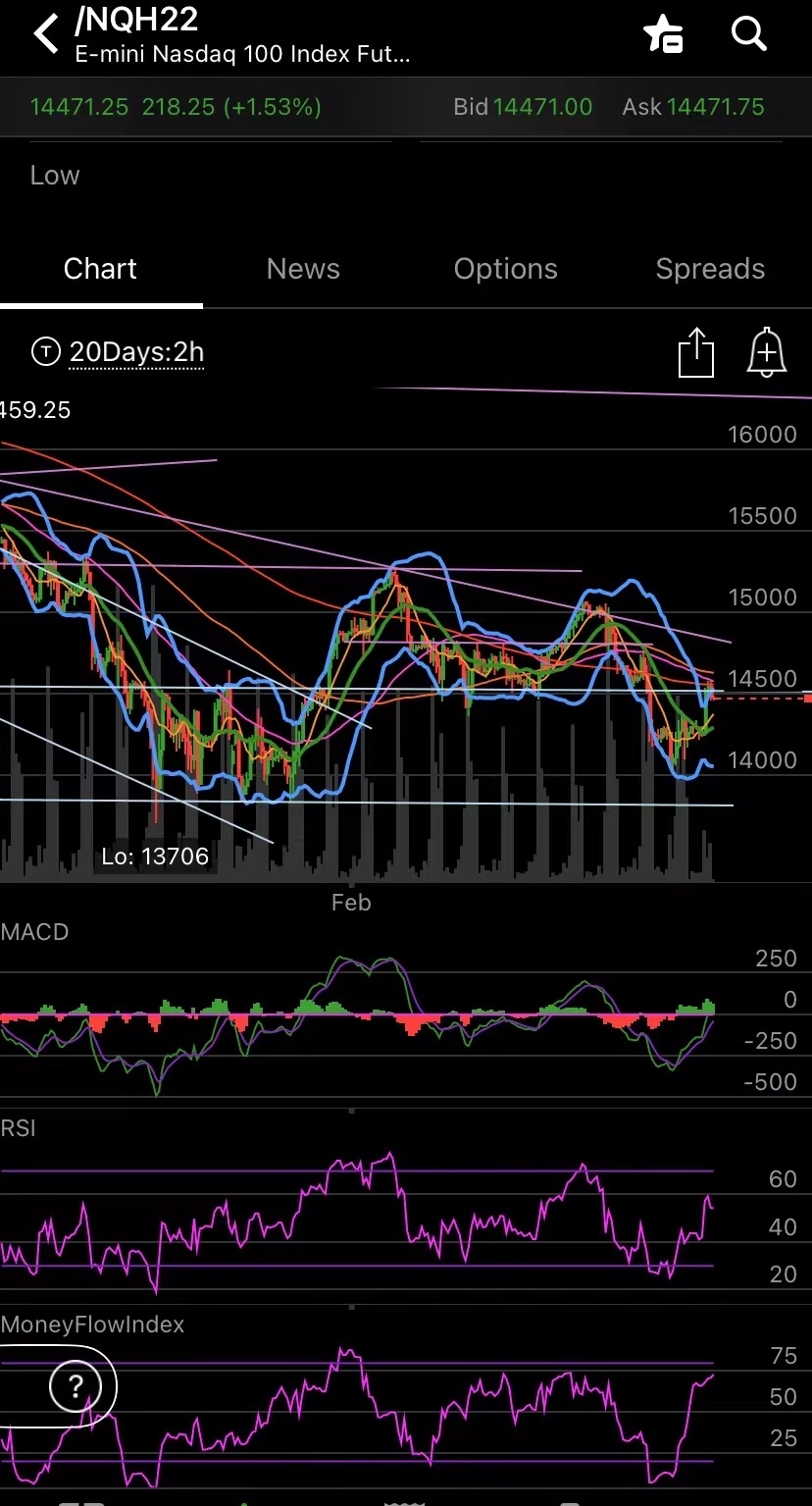Tap the timeframe clock icon

click(45, 351)
